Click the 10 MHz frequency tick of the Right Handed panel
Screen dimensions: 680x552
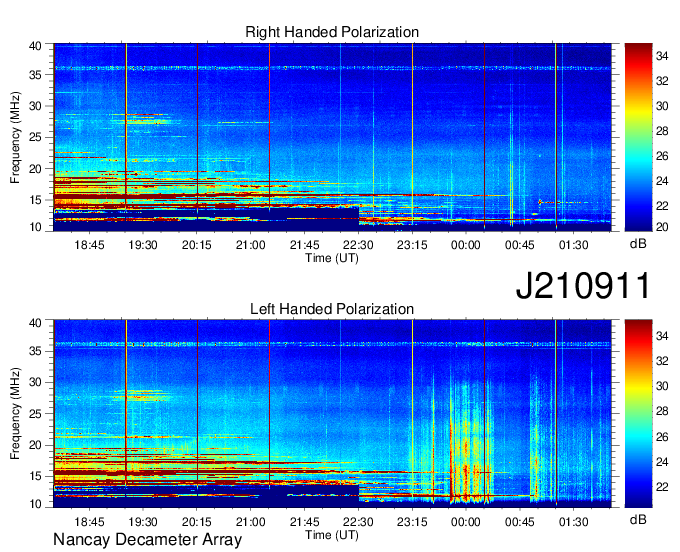36,227
